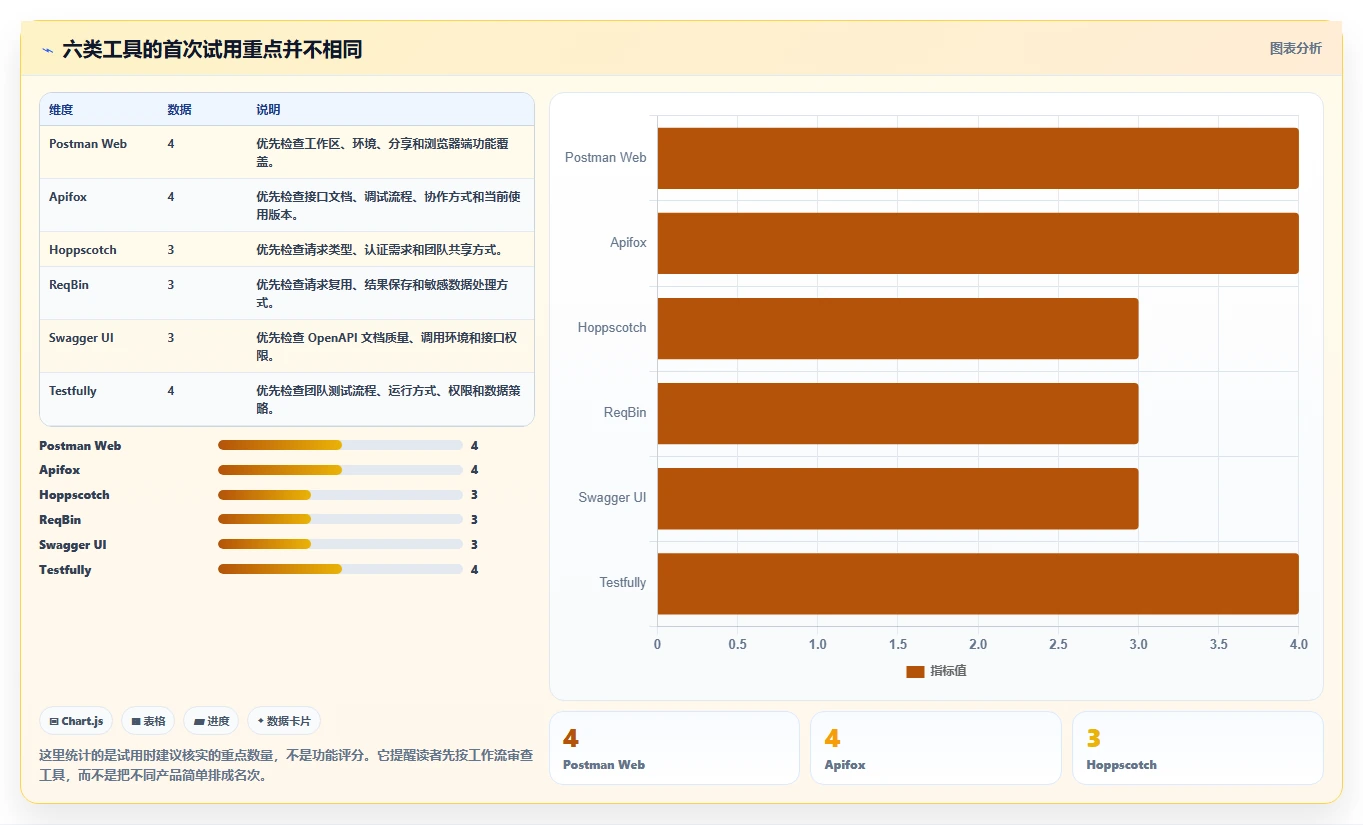
Task: Select the 数据卡片 tag chip
Action: pyautogui.click(x=284, y=721)
